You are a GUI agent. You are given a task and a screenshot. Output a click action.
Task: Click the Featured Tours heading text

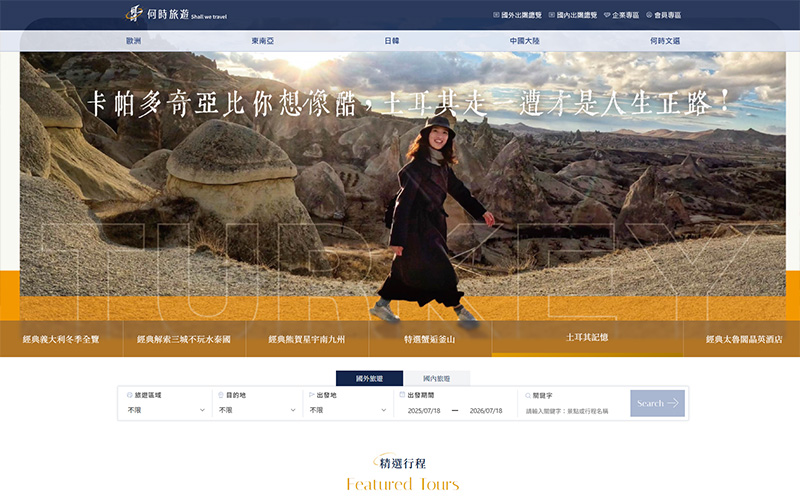(403, 484)
